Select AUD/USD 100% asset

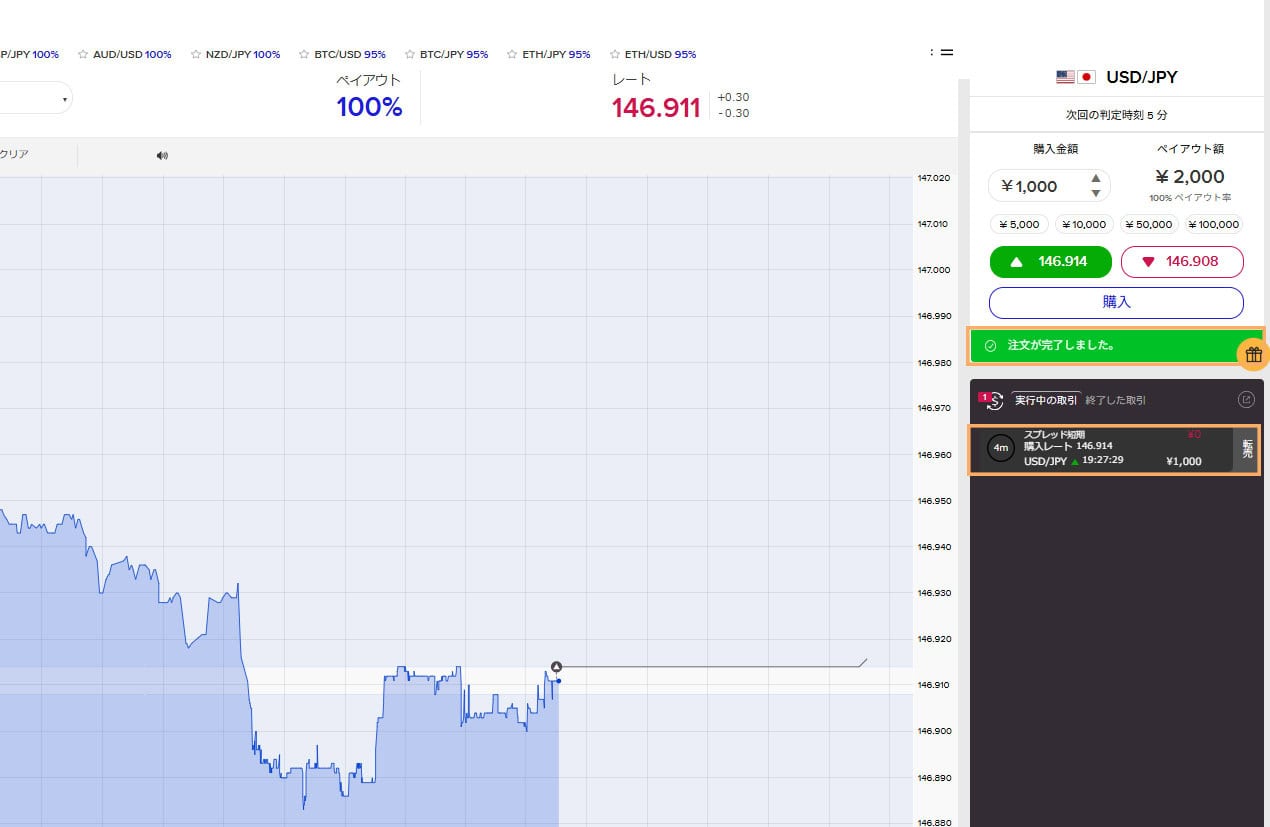click(x=132, y=54)
